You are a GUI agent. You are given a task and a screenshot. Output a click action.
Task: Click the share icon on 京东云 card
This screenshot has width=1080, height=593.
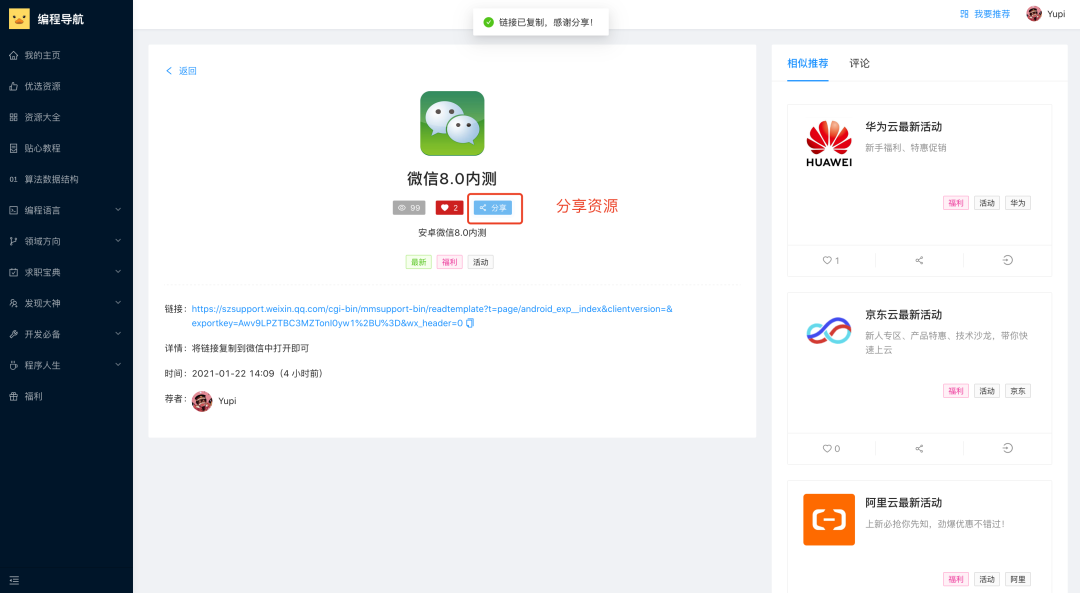click(919, 448)
